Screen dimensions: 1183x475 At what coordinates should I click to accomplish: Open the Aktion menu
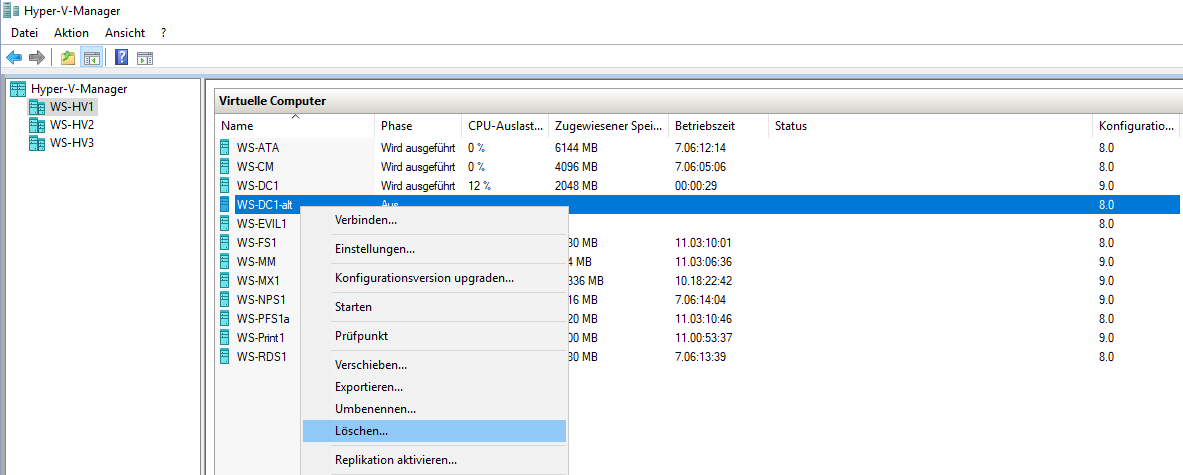[72, 33]
